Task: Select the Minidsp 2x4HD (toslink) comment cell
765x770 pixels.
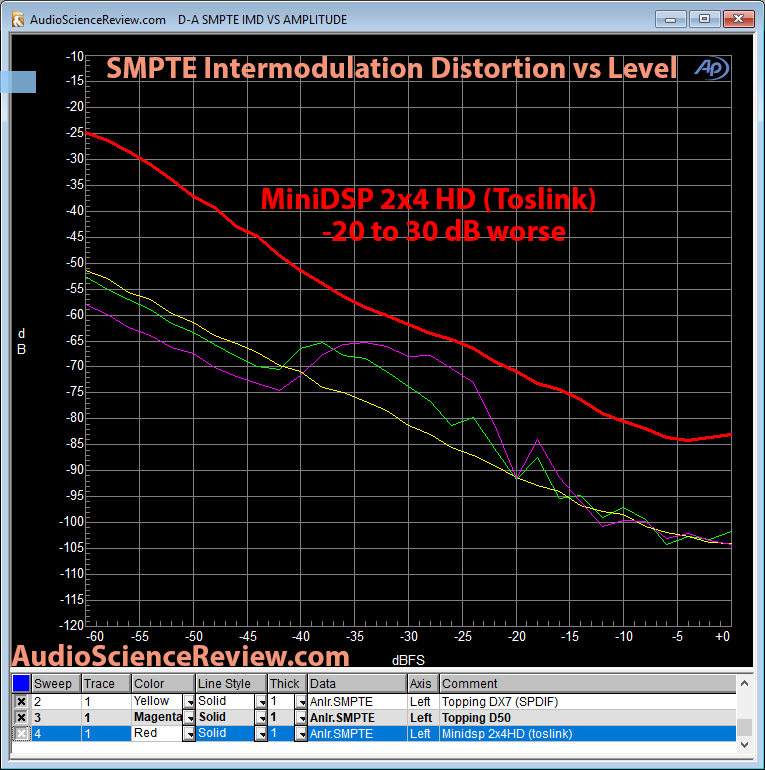Action: pyautogui.click(x=588, y=734)
